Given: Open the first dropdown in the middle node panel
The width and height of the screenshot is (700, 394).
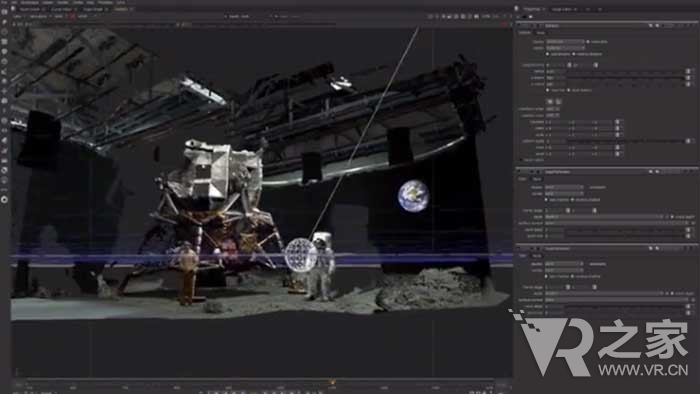Looking at the screenshot, I should click(x=564, y=187).
